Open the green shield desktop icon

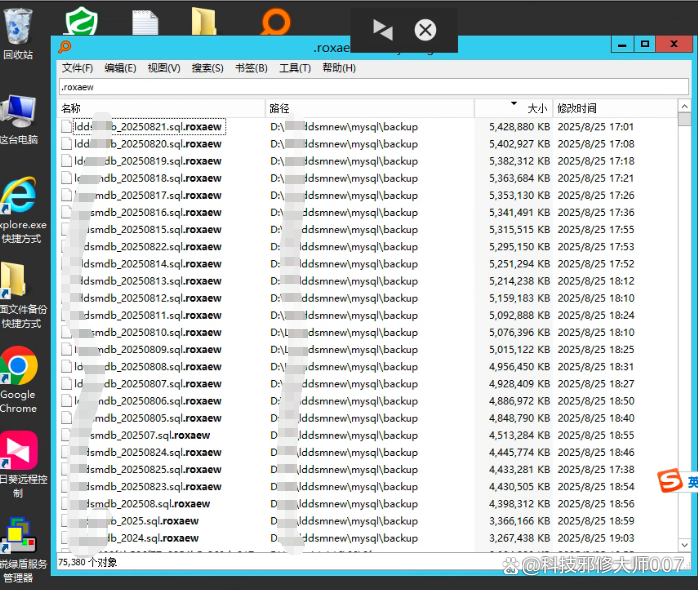coord(81,22)
